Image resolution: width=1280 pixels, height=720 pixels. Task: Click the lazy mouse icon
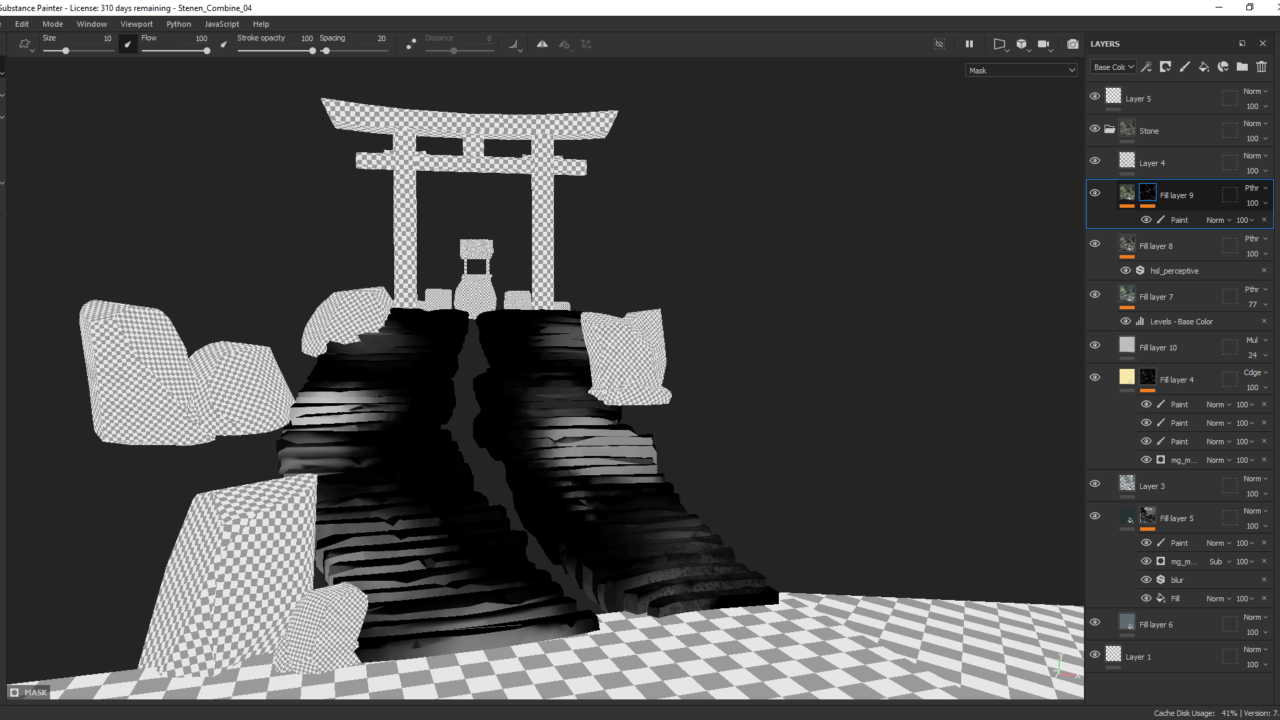411,44
